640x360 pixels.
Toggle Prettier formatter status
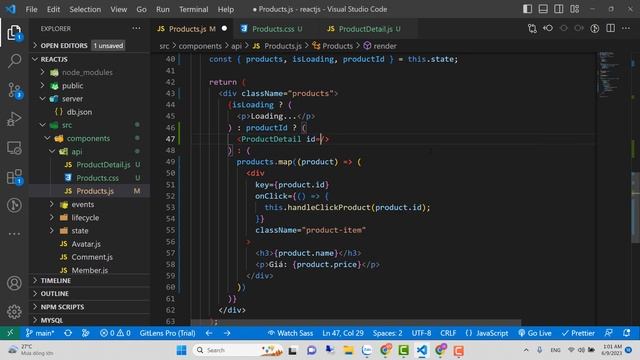click(578, 333)
